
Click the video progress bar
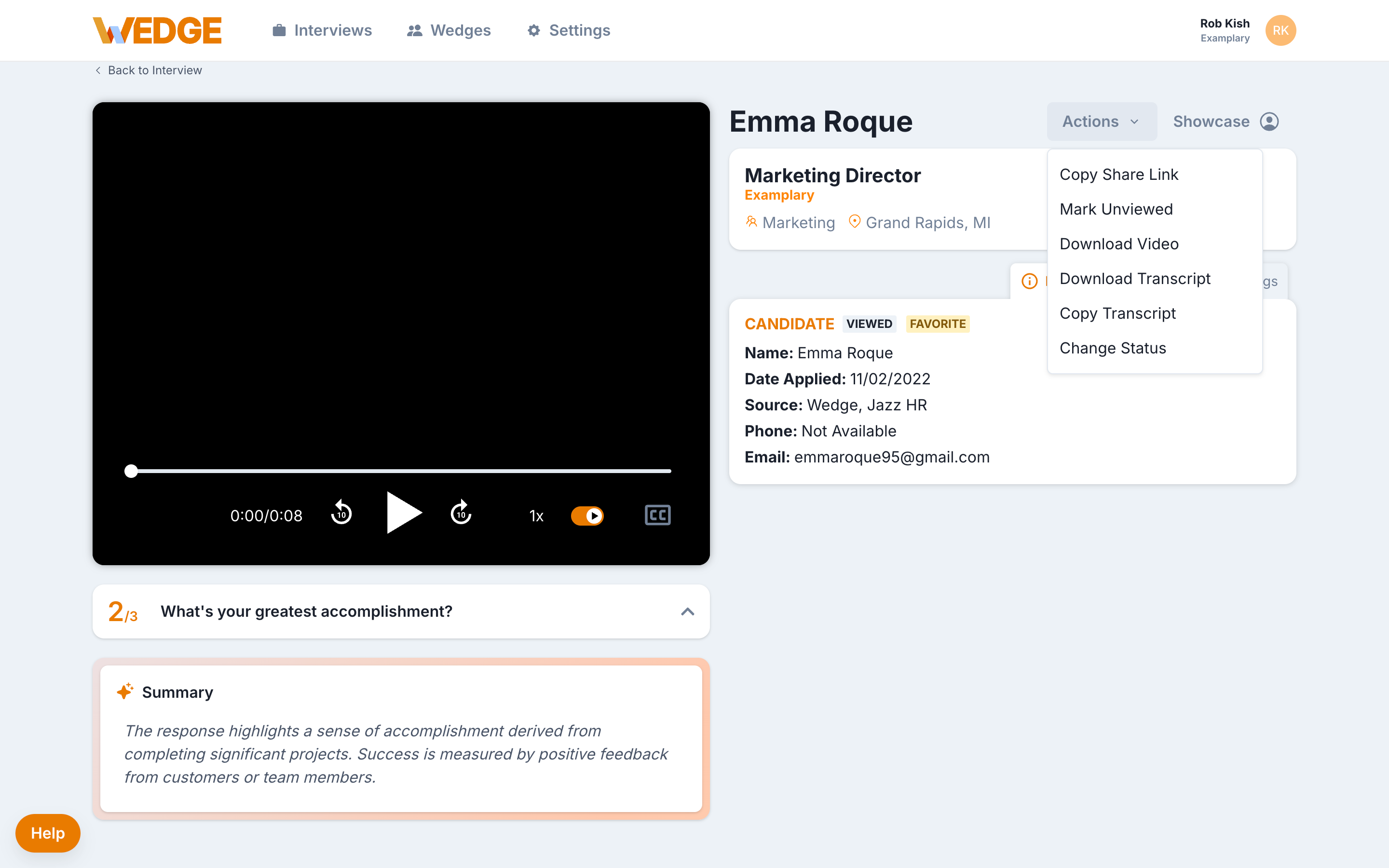click(401, 471)
